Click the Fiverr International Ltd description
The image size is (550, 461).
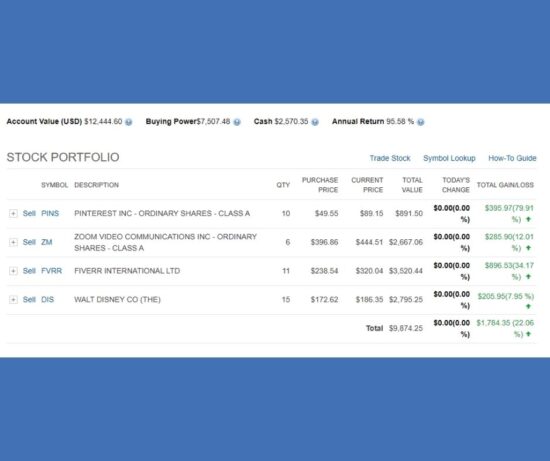pyautogui.click(x=127, y=271)
